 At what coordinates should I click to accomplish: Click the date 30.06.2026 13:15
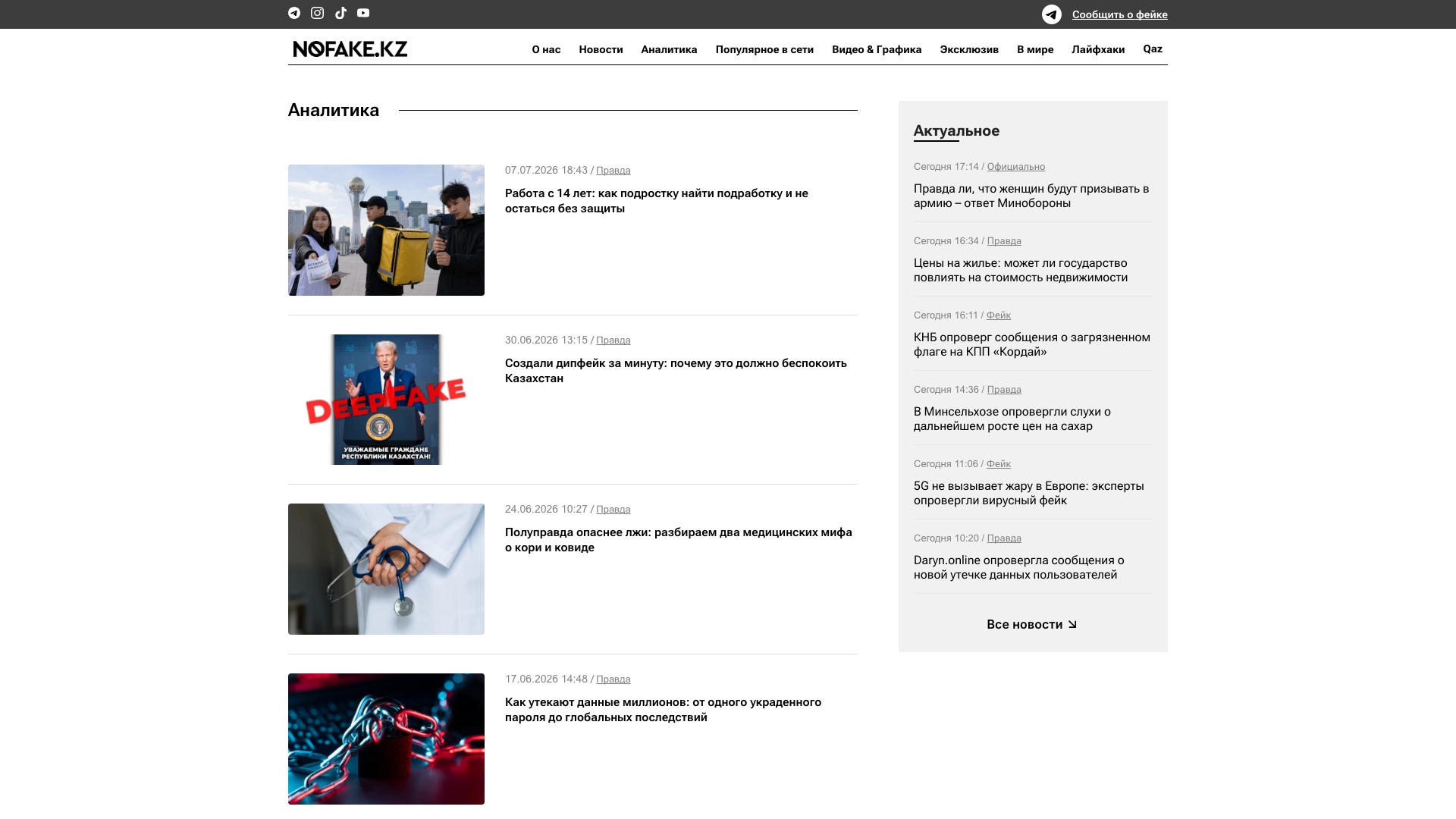546,340
